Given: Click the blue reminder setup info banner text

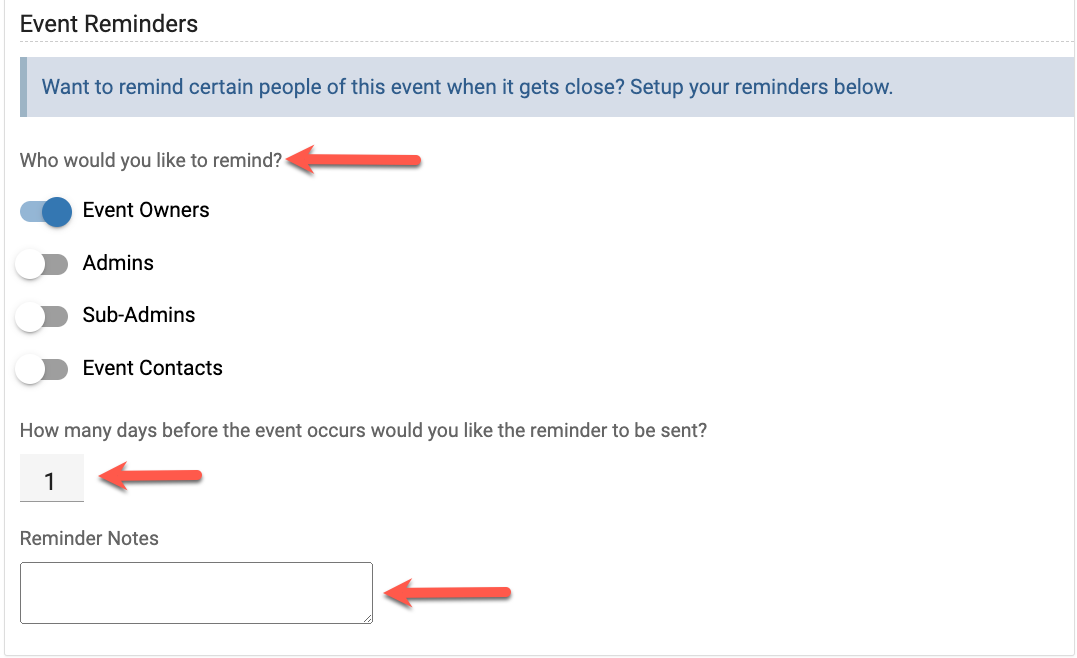Looking at the screenshot, I should pyautogui.click(x=467, y=87).
